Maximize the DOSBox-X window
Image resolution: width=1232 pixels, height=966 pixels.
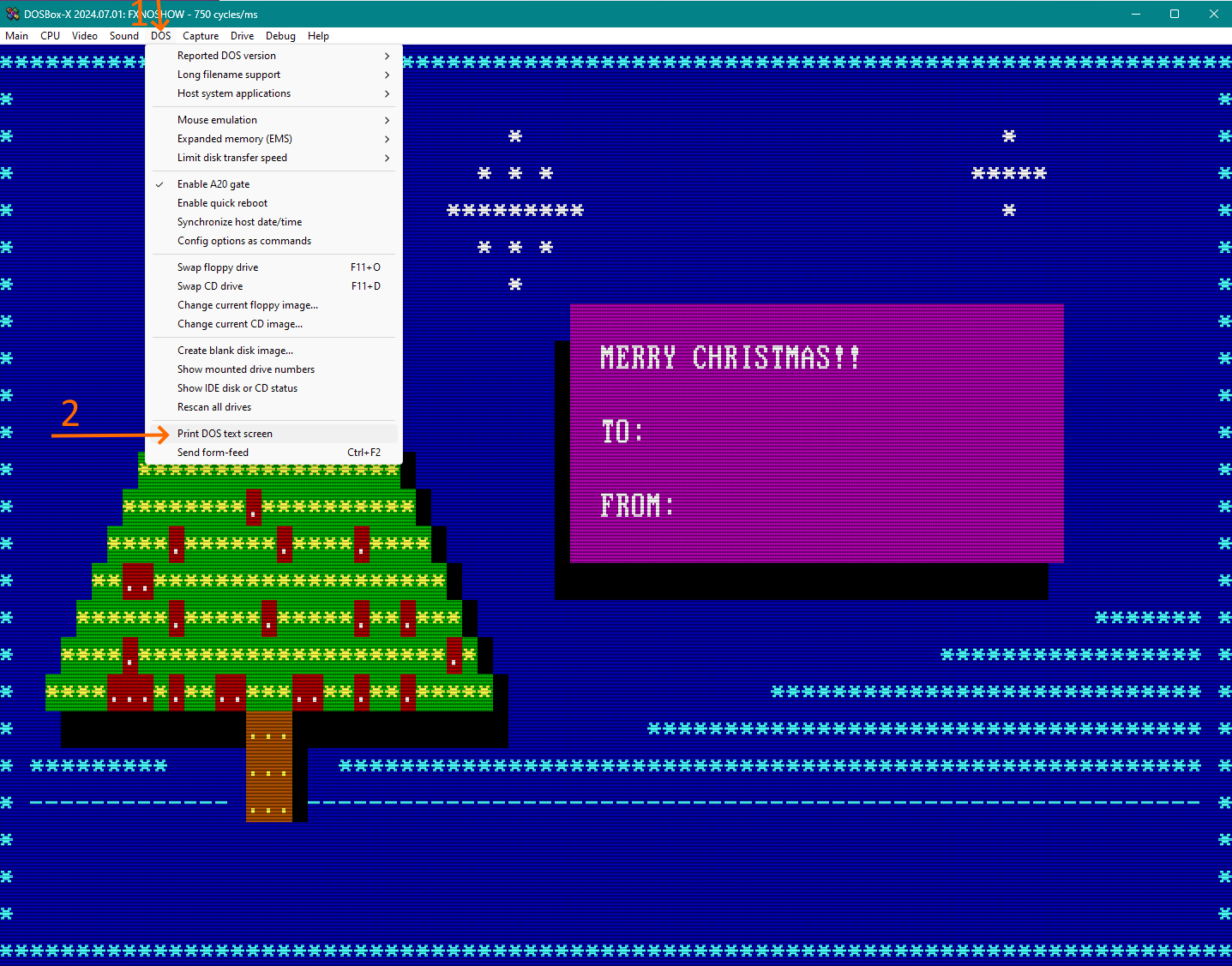click(1175, 14)
